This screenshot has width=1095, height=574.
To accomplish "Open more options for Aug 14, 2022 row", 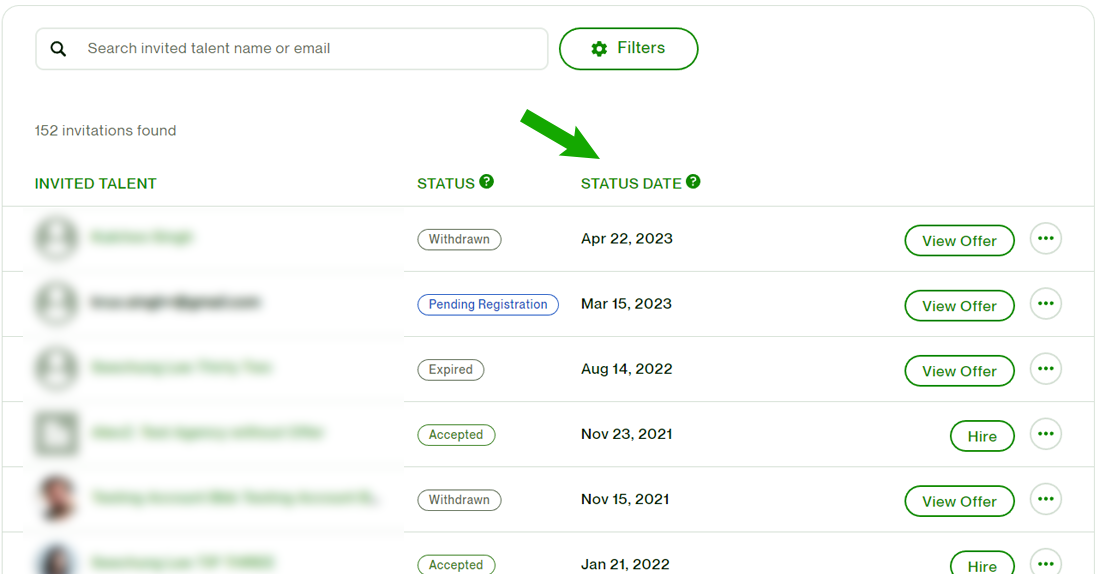I will (1045, 369).
